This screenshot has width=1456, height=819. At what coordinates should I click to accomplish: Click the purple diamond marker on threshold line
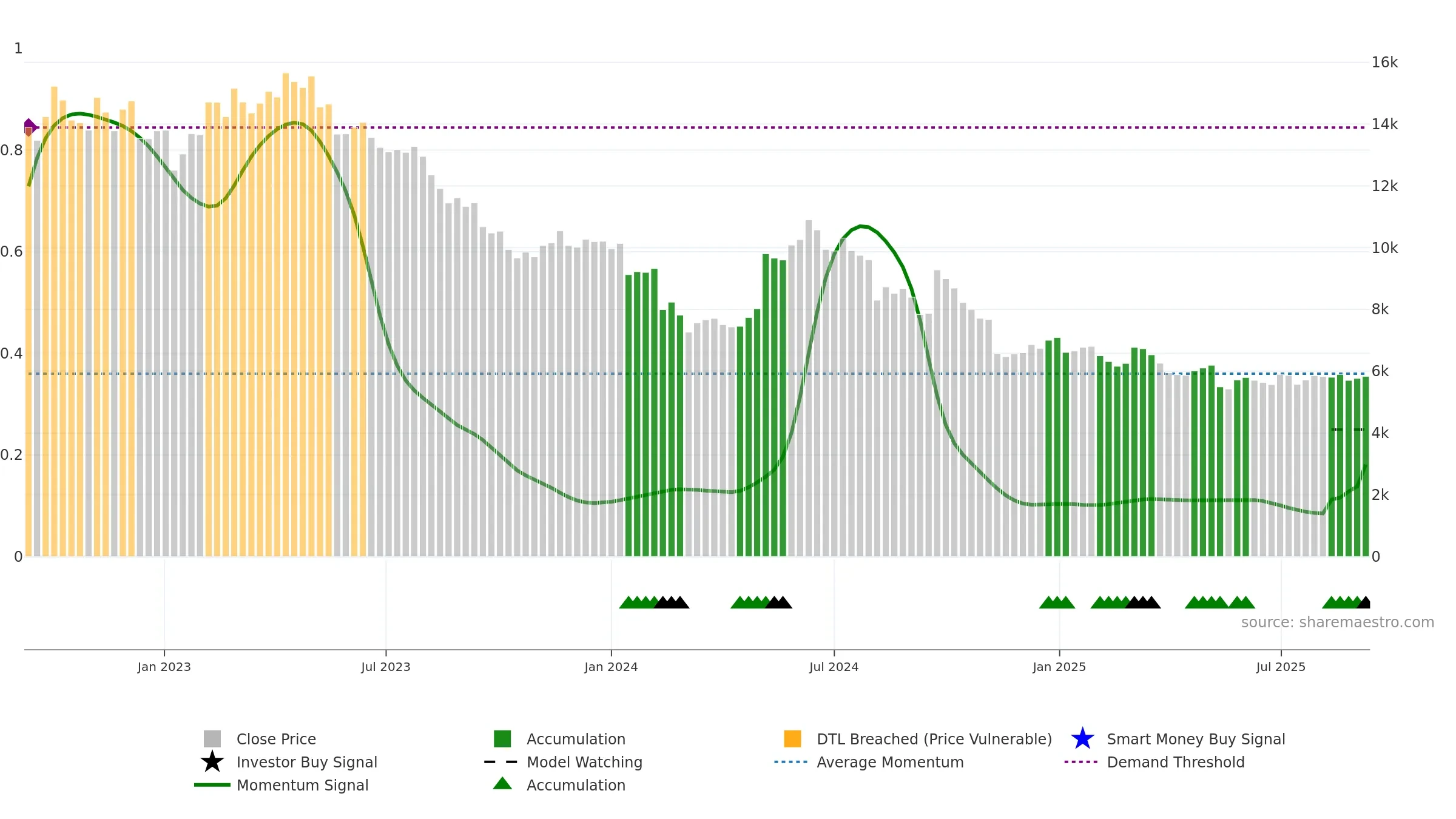pyautogui.click(x=29, y=127)
